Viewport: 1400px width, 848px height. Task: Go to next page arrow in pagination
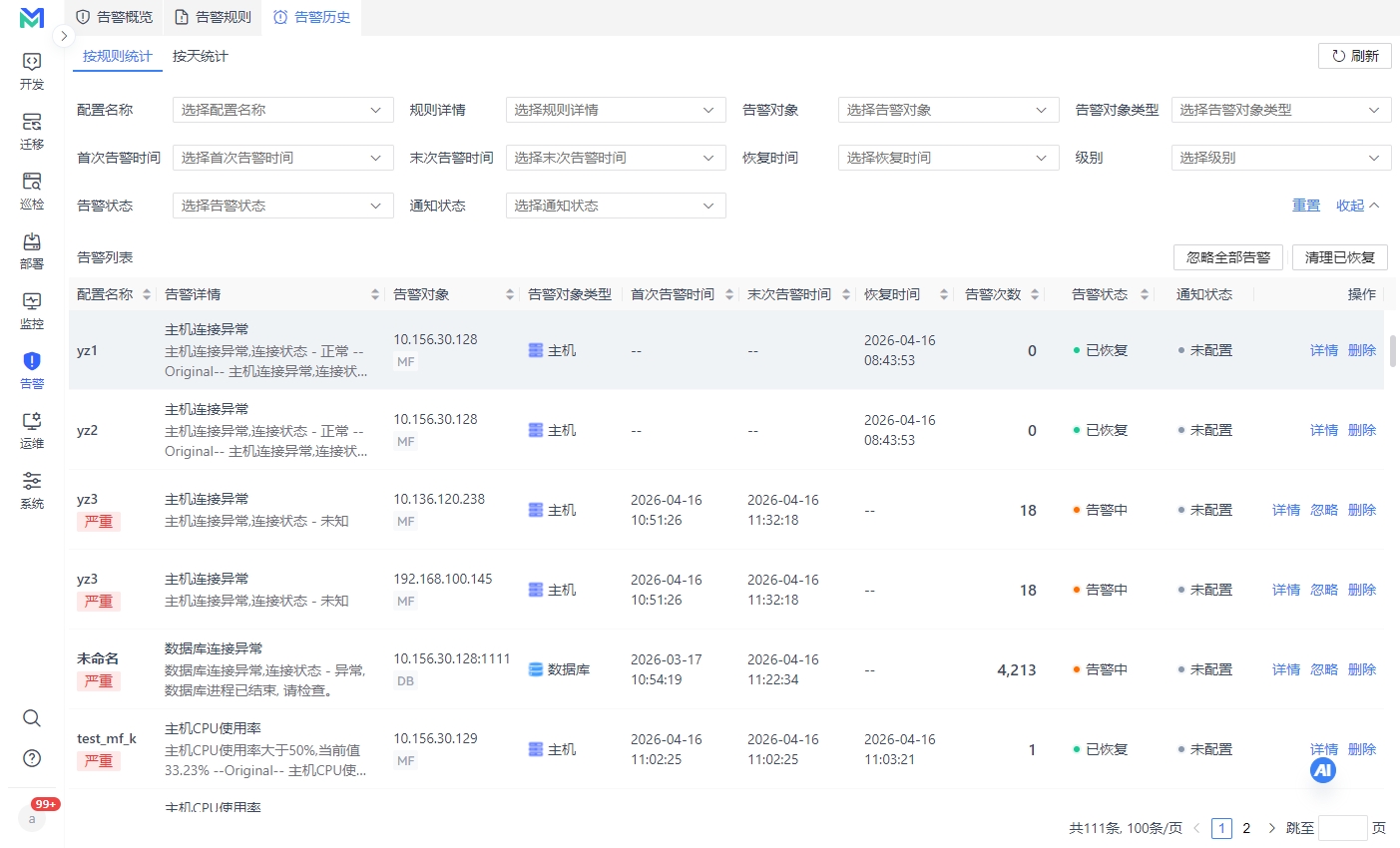[x=1271, y=828]
